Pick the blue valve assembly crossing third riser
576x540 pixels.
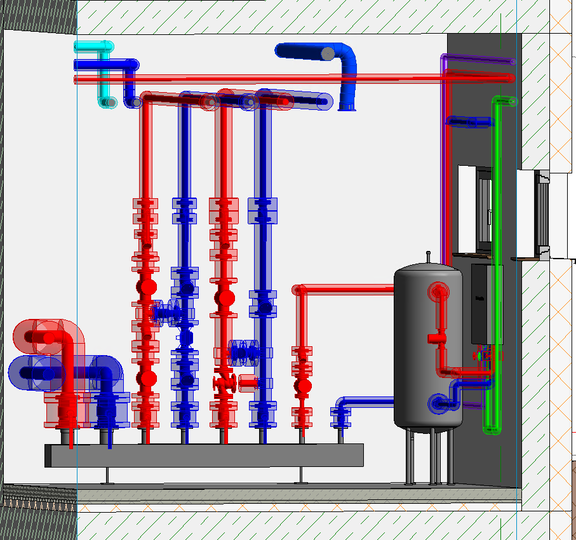(x=243, y=353)
